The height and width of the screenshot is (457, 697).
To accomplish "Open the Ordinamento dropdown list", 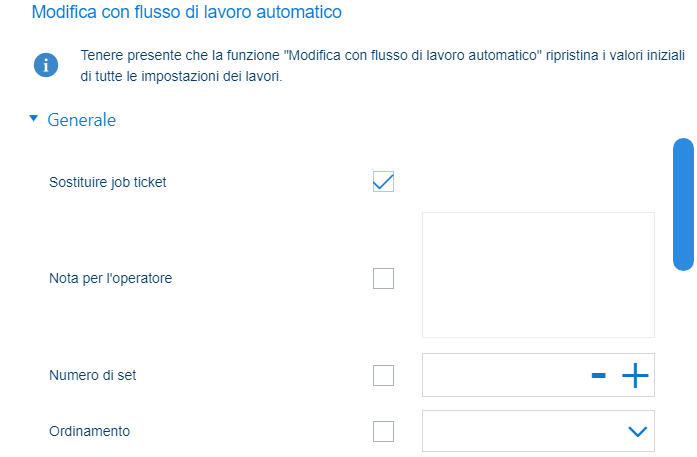I will (538, 431).
